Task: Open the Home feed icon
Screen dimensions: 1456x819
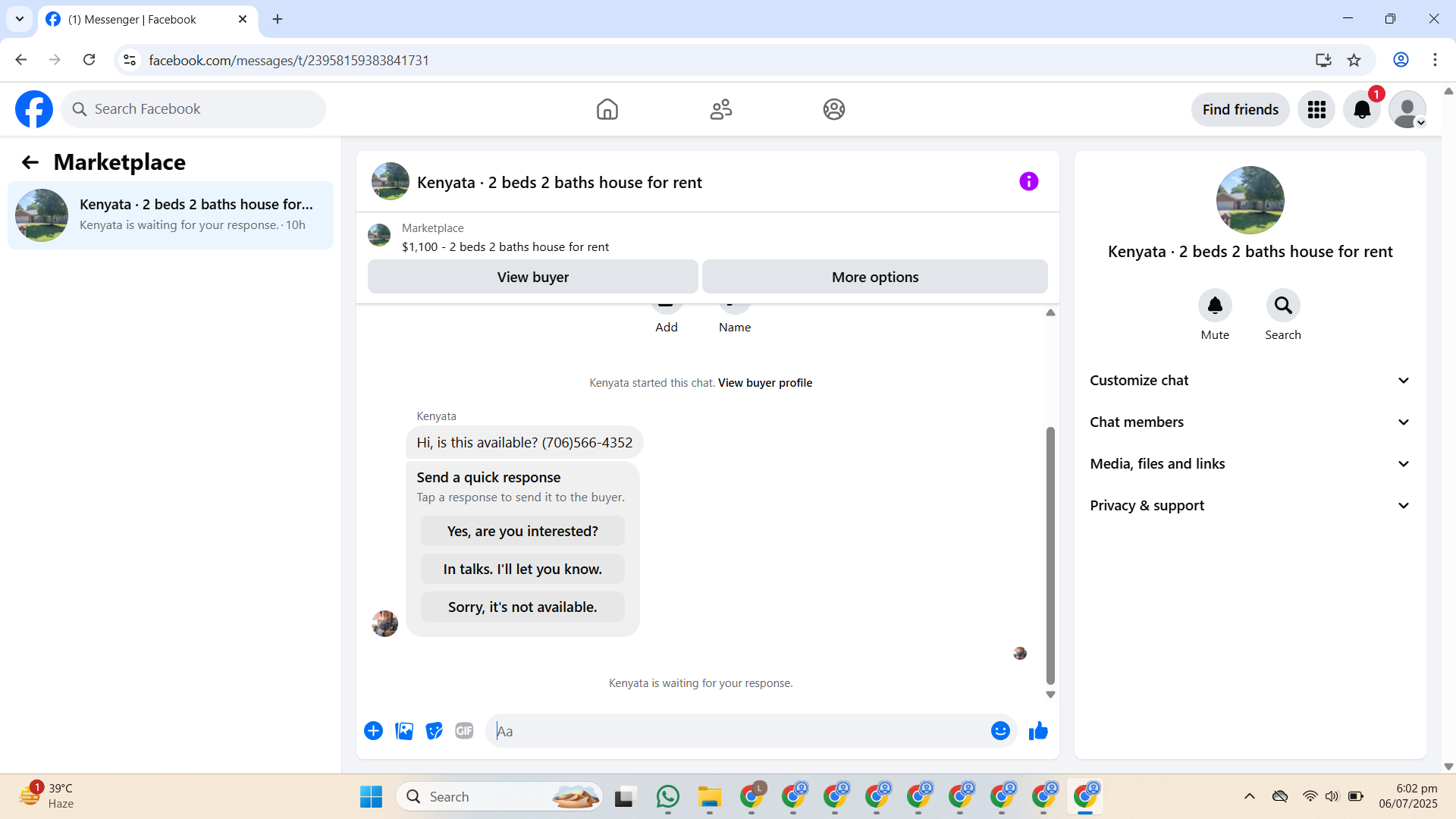Action: click(x=607, y=109)
